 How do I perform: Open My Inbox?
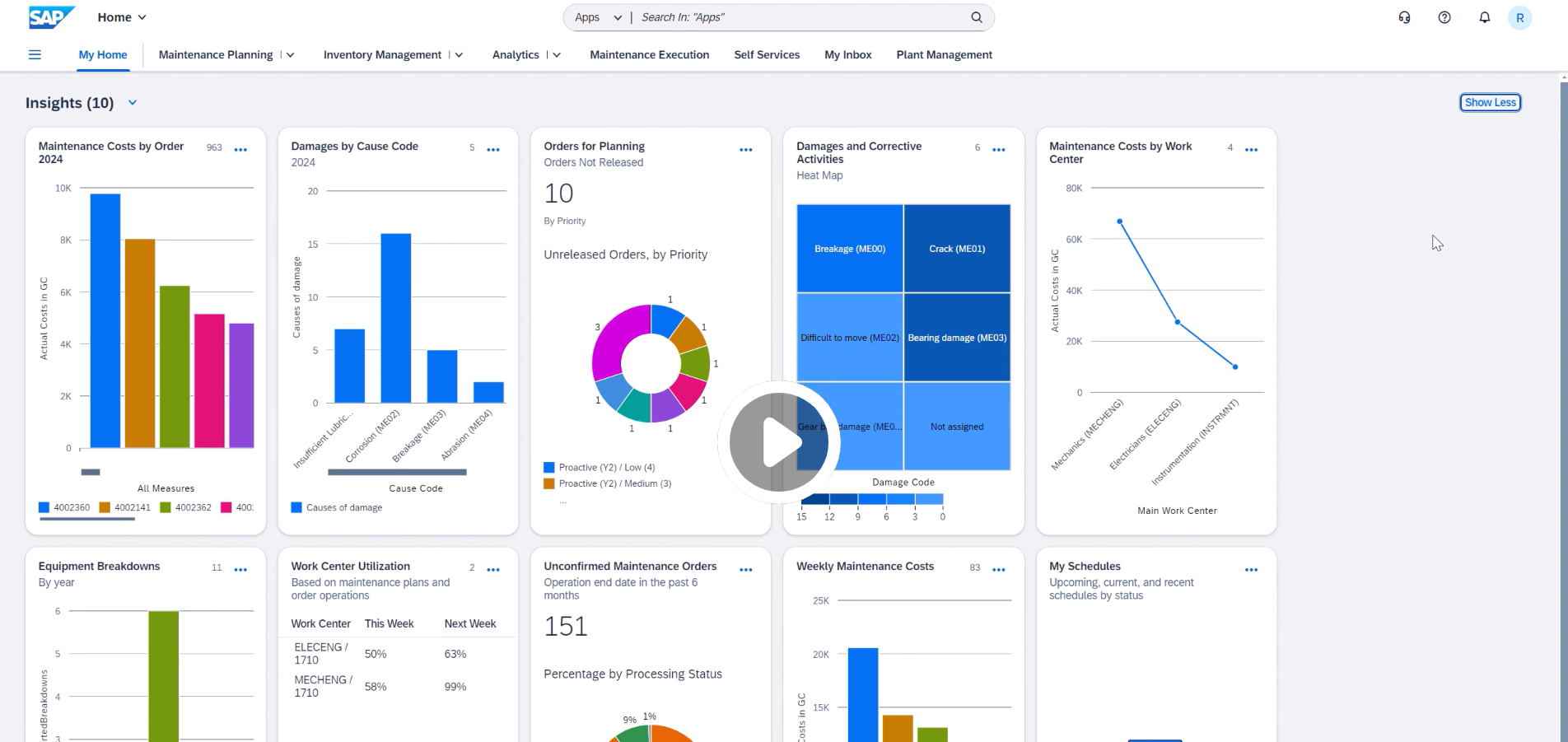tap(847, 54)
